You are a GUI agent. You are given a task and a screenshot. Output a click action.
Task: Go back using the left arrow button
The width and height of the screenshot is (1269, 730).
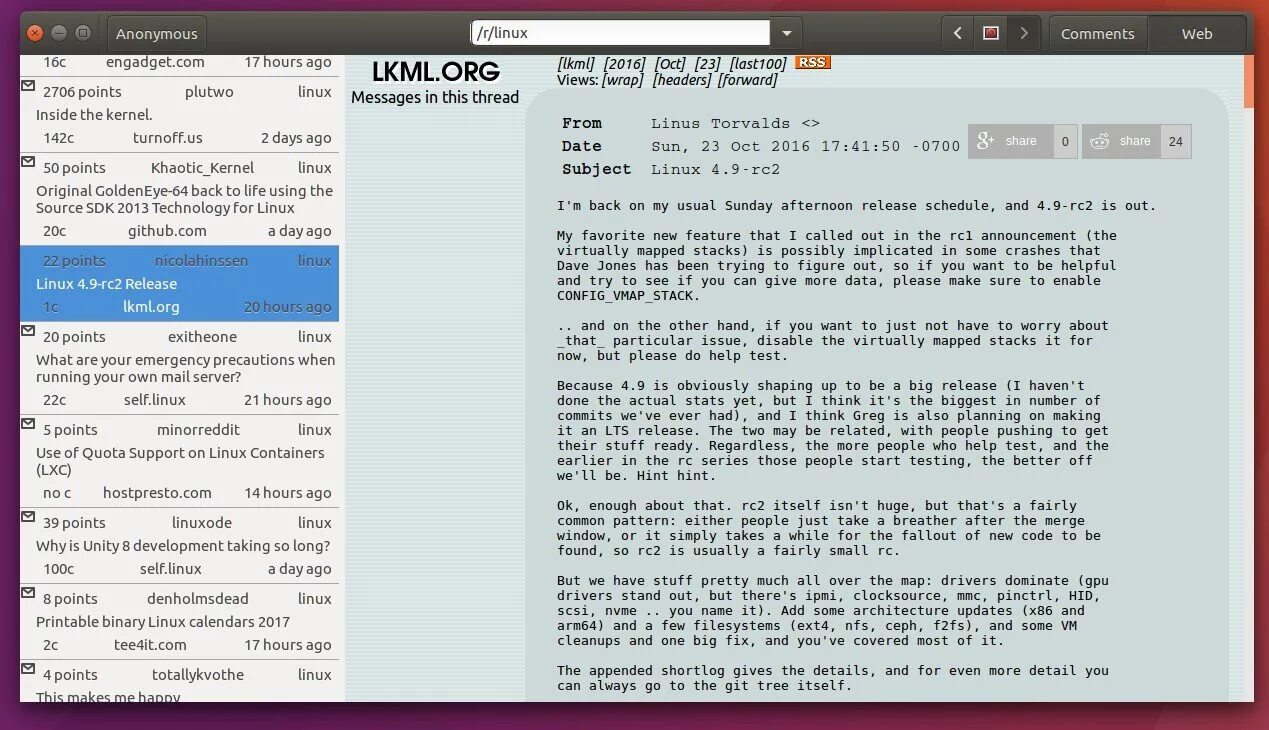[x=957, y=33]
